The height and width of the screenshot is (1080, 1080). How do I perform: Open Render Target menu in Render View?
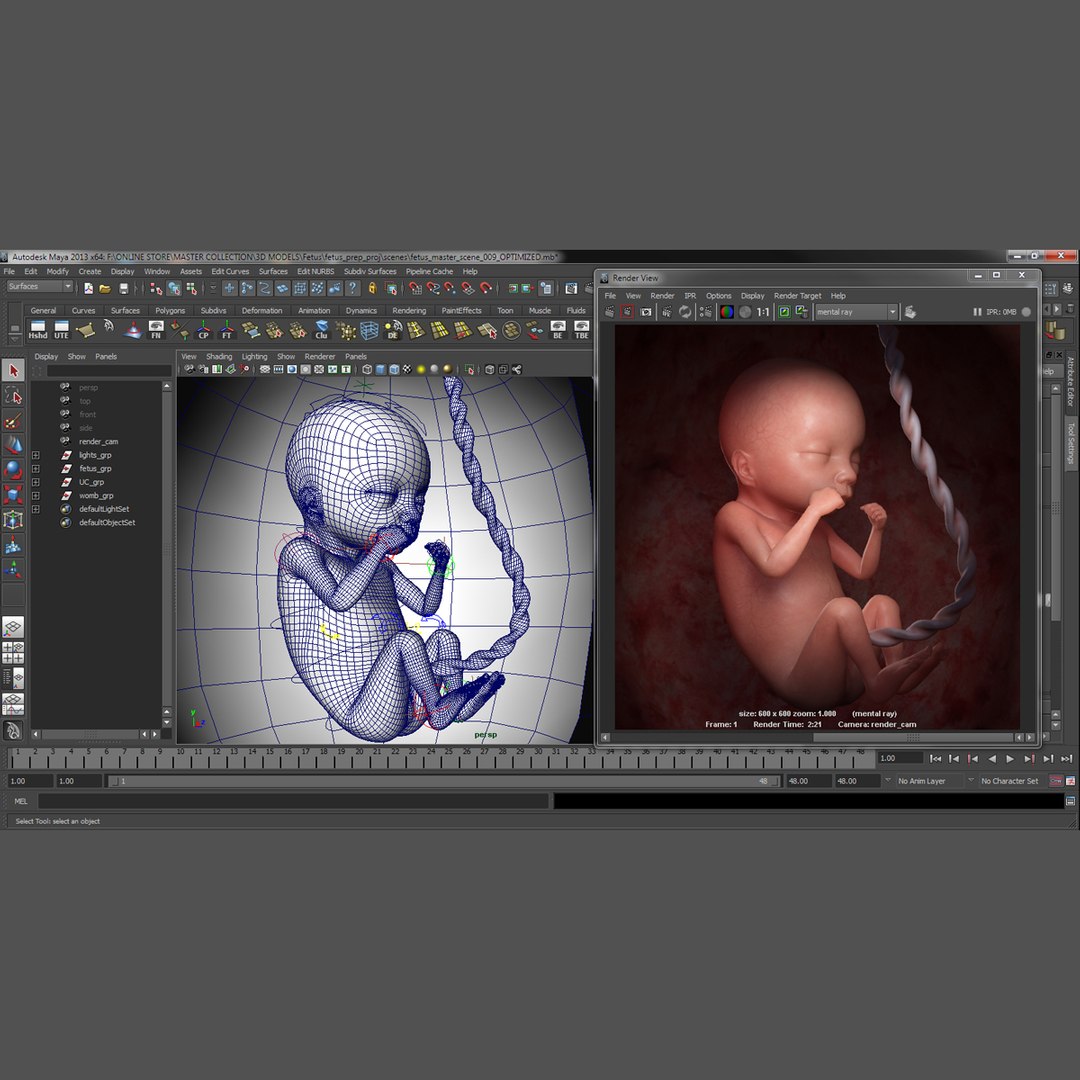(x=798, y=295)
